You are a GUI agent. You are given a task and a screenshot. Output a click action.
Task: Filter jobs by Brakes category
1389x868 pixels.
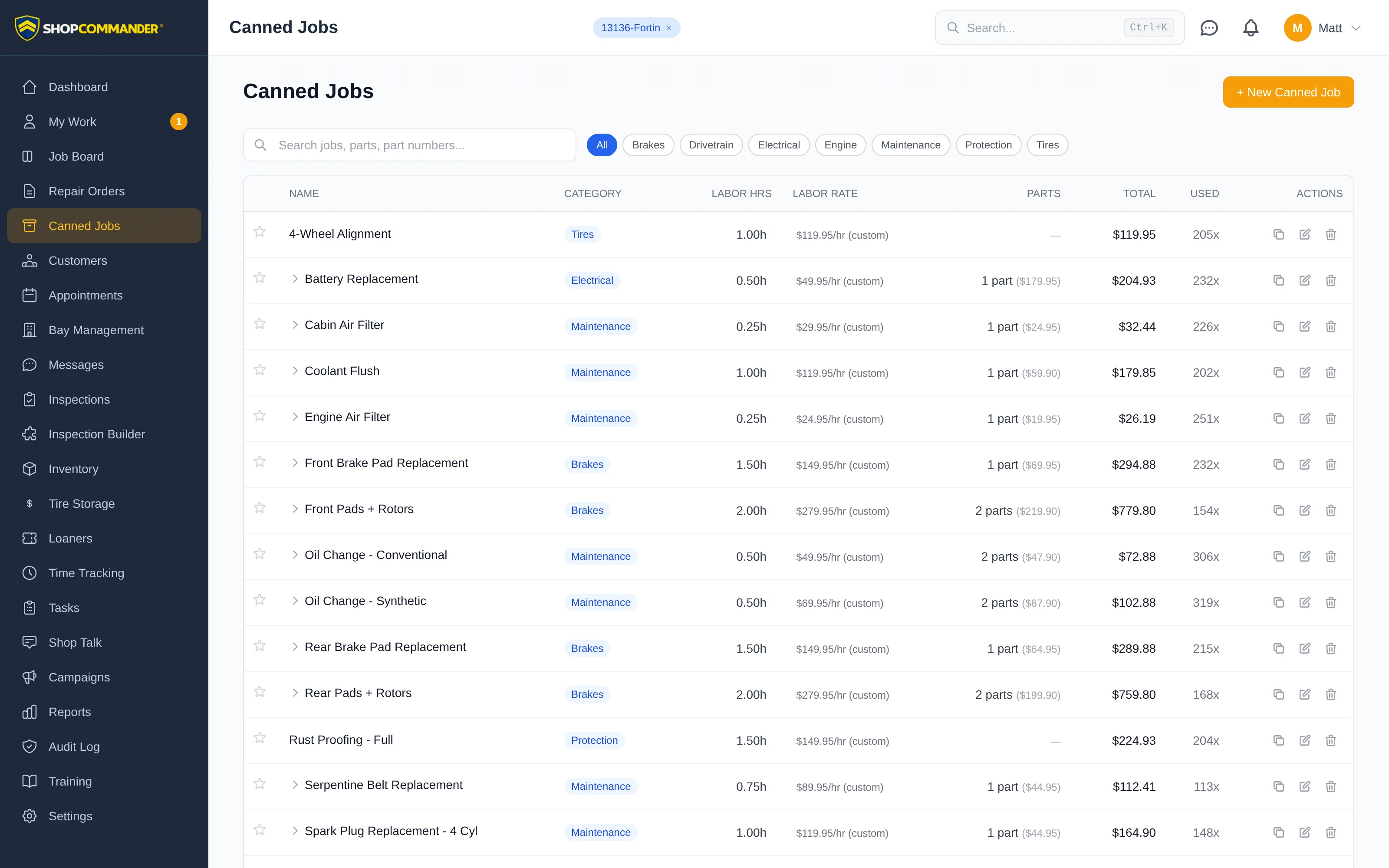click(648, 145)
